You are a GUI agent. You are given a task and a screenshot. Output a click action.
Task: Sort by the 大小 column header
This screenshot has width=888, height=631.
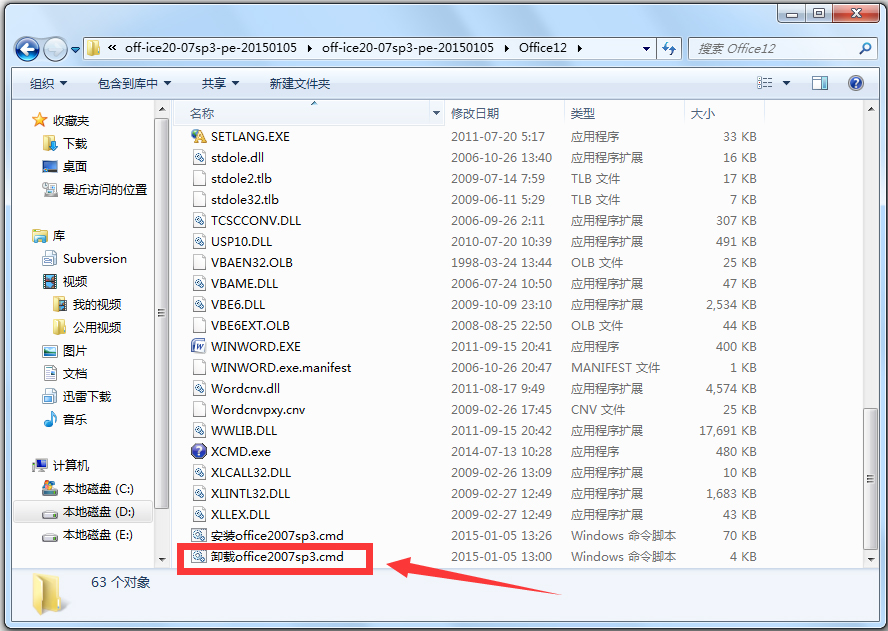tap(724, 114)
